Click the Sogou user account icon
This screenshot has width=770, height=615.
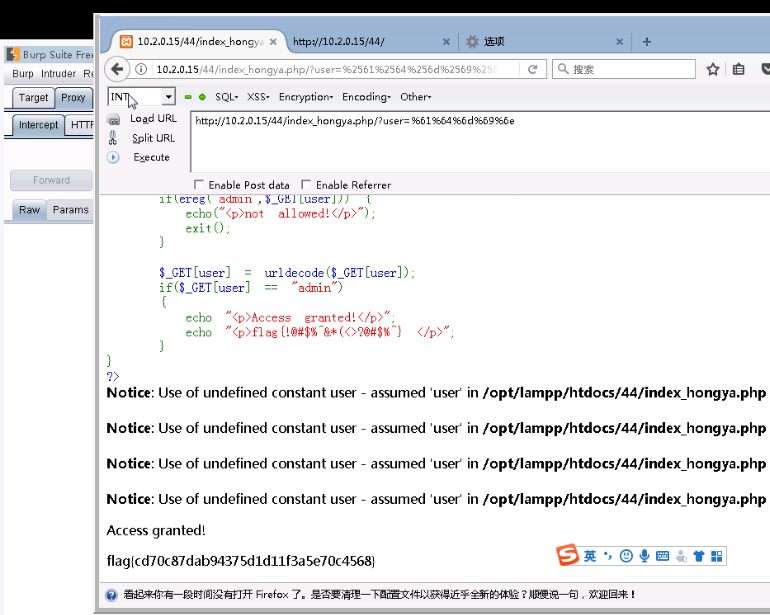tap(681, 556)
